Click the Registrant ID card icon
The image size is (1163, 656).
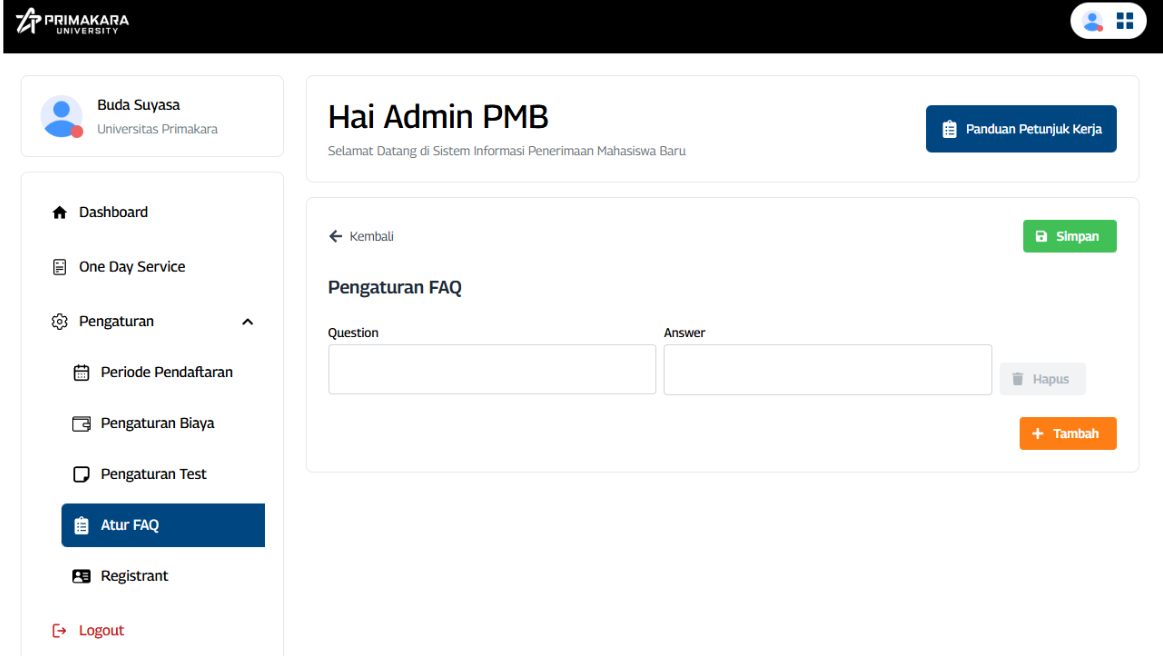[82, 576]
